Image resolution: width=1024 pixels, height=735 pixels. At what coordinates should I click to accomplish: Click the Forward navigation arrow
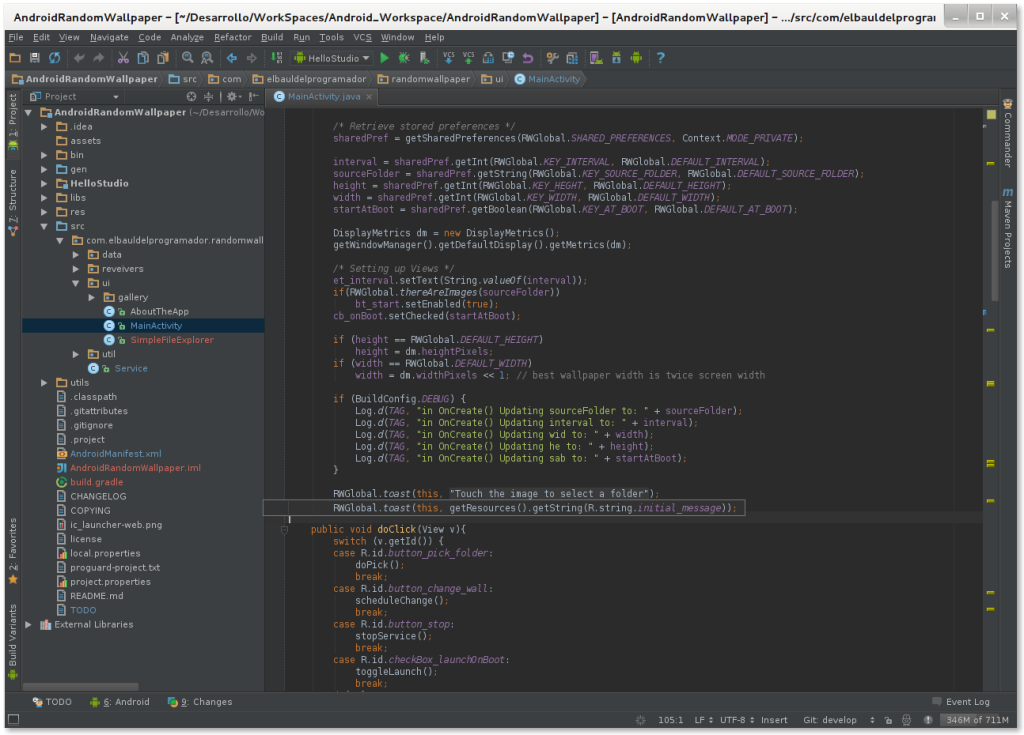pyautogui.click(x=251, y=58)
